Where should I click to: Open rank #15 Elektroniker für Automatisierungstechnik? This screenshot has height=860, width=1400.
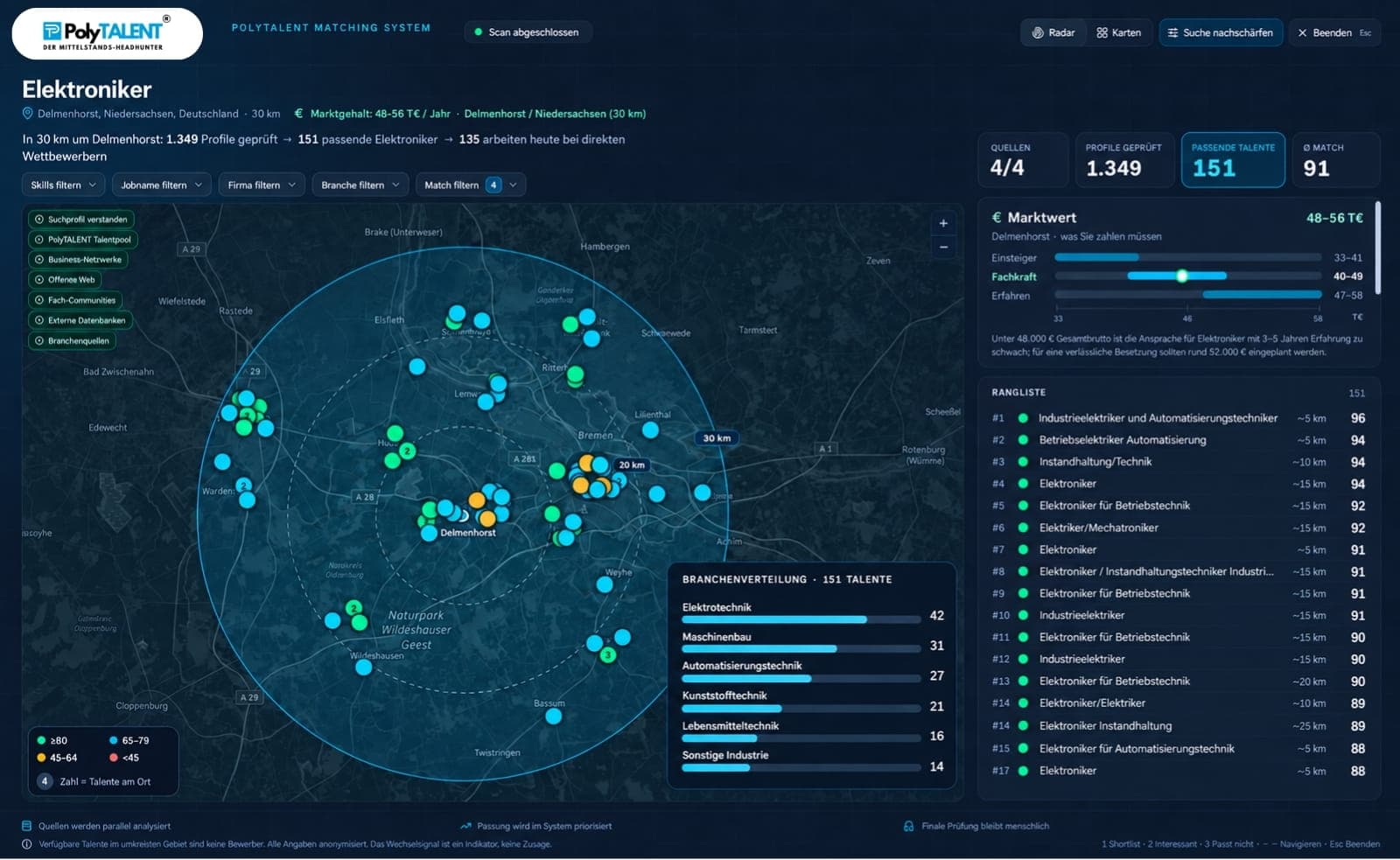tap(1178, 748)
